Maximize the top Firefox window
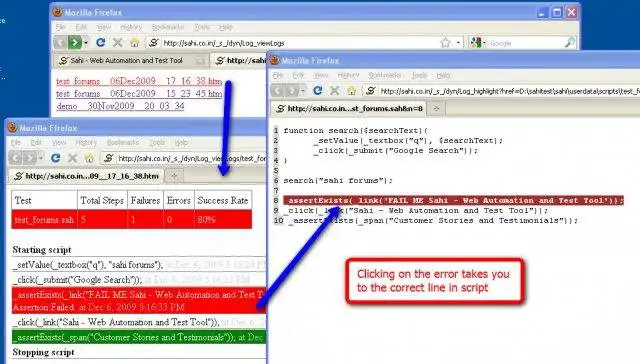 (x=557, y=12)
